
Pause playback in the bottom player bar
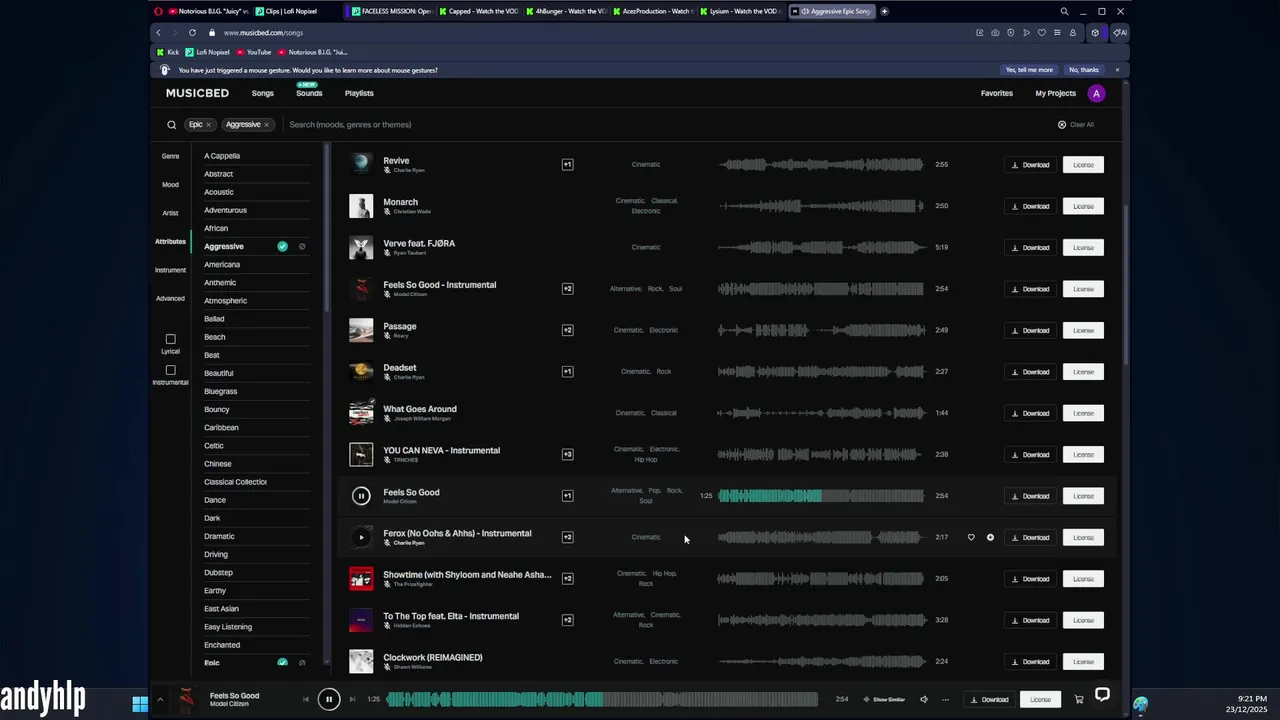(x=328, y=699)
